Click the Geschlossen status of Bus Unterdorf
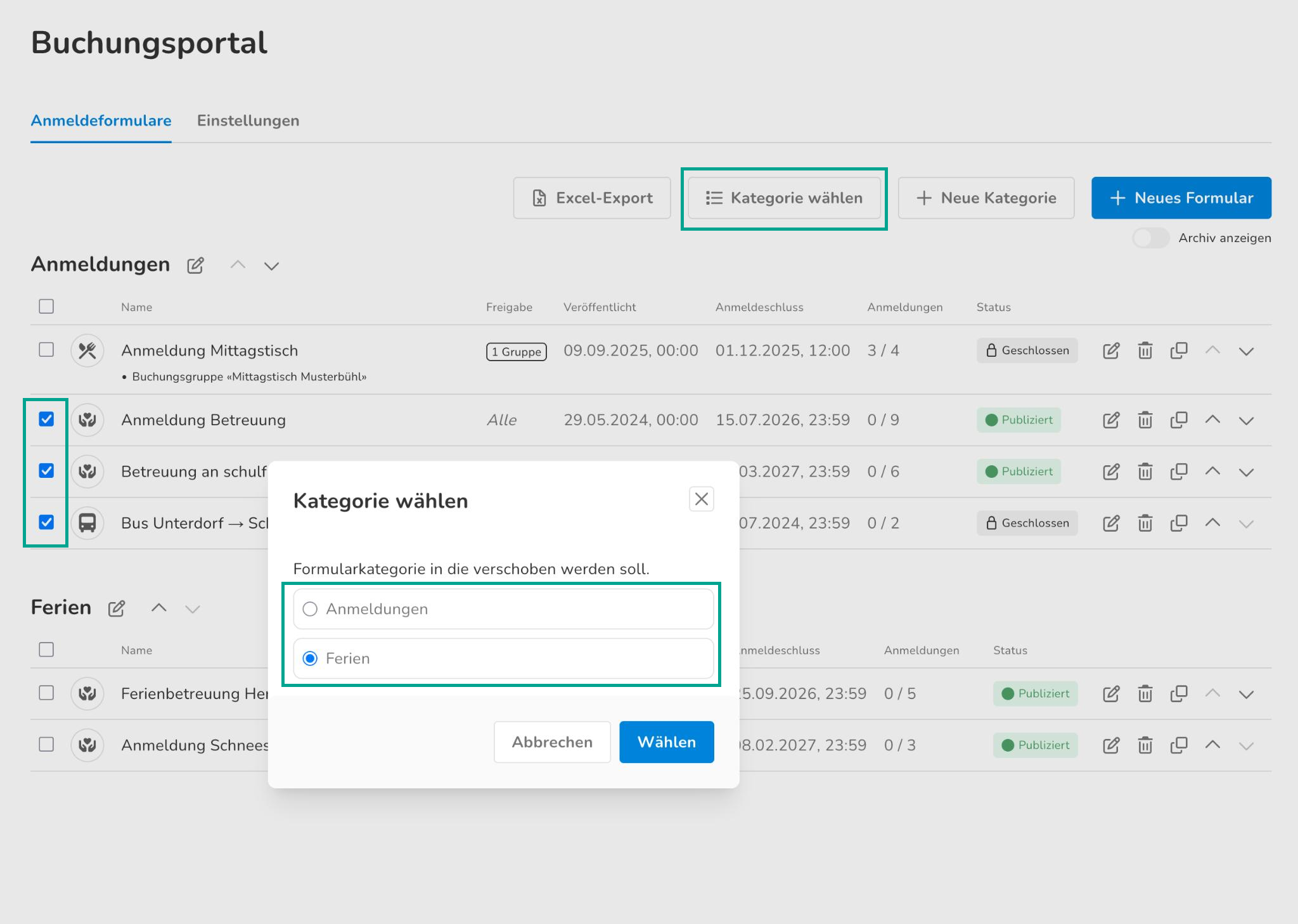This screenshot has width=1298, height=924. tap(1027, 523)
